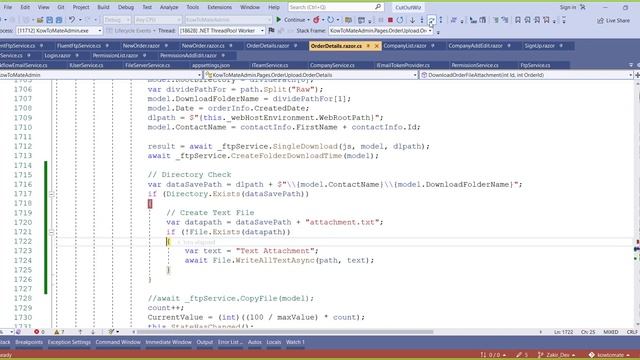Click the CRLF line ending indicator

[631, 332]
